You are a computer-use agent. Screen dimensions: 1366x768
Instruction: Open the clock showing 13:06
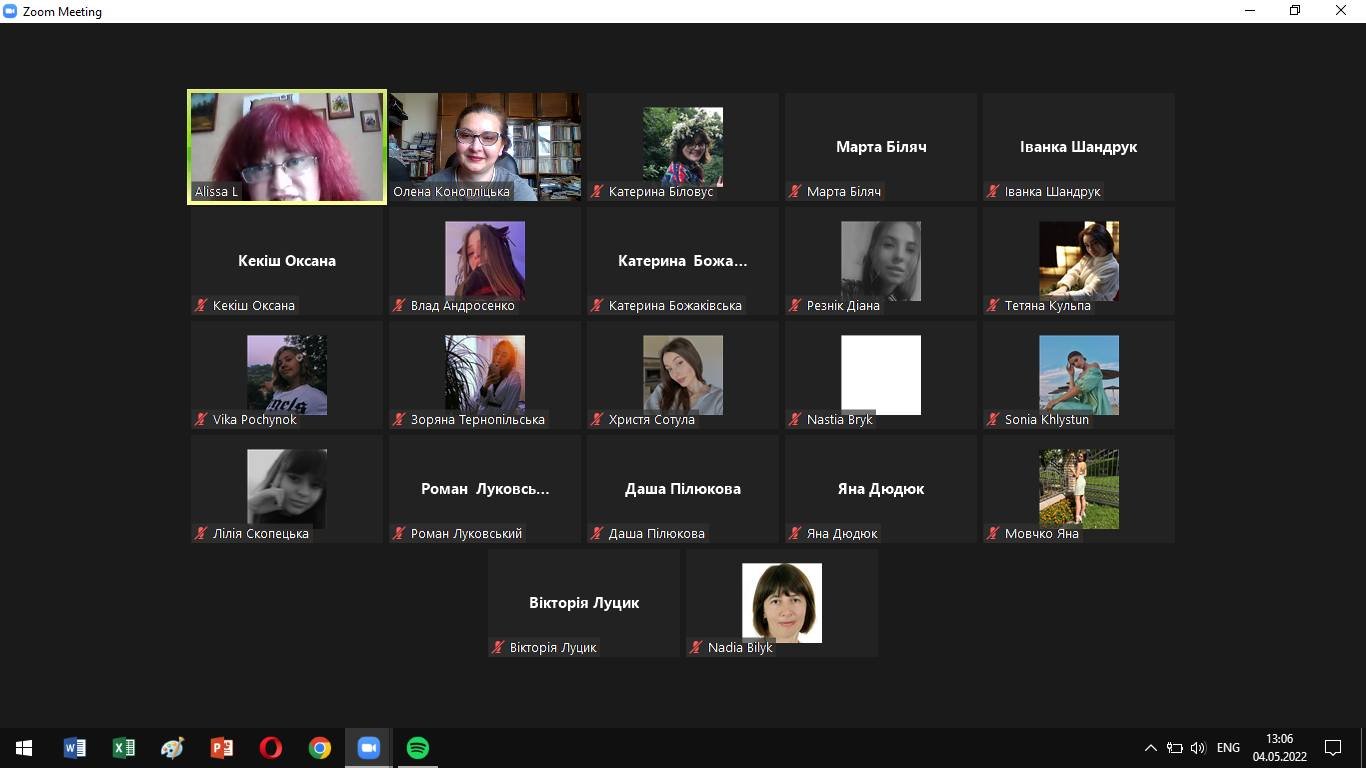click(1279, 748)
